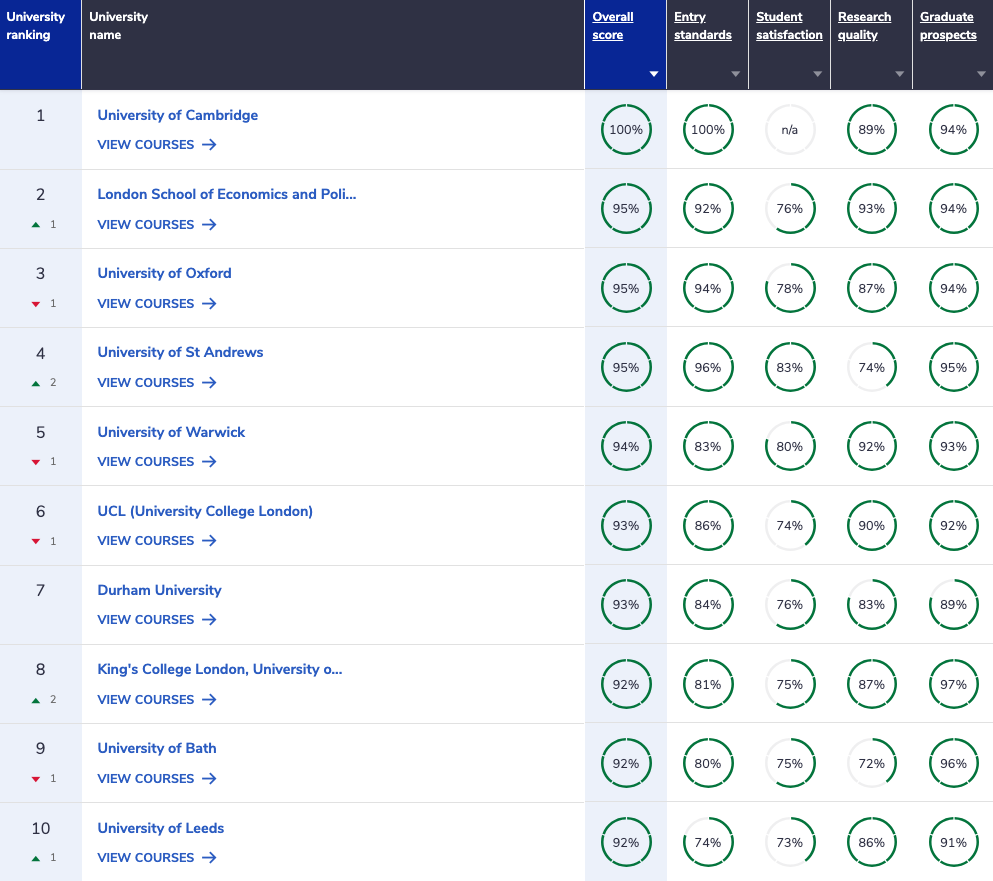This screenshot has width=993, height=881.
Task: View courses for Durham University
Action: (156, 620)
